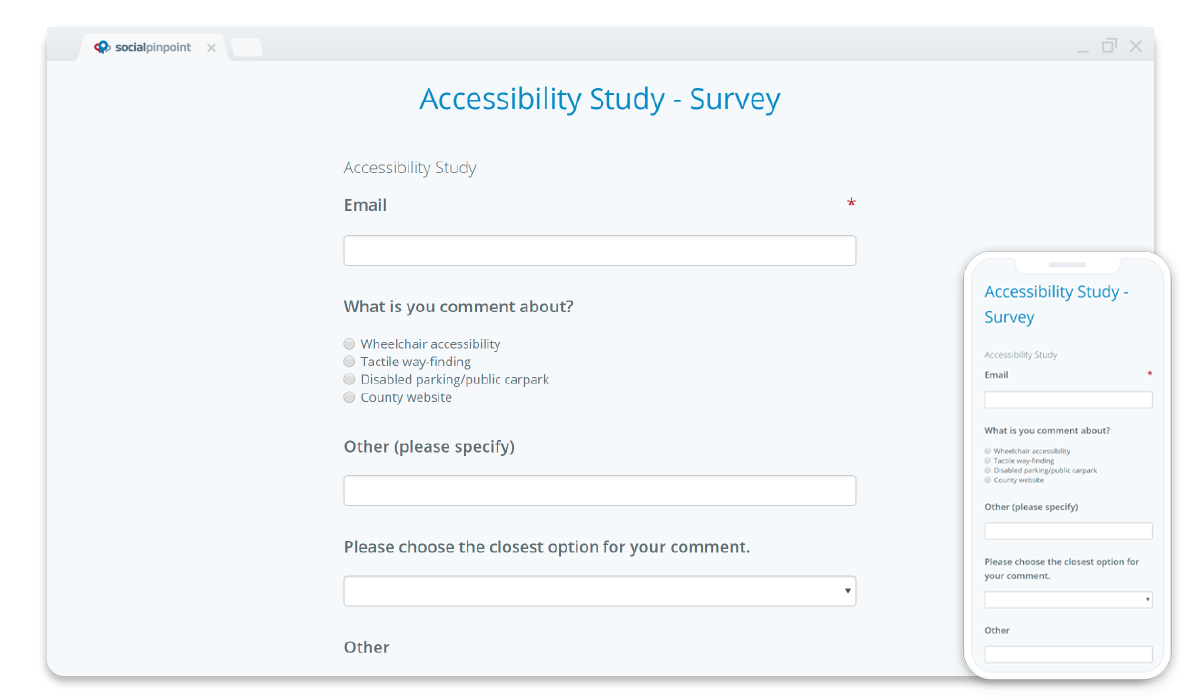The image size is (1200, 700).
Task: Click the Email input field
Action: pyautogui.click(x=599, y=250)
